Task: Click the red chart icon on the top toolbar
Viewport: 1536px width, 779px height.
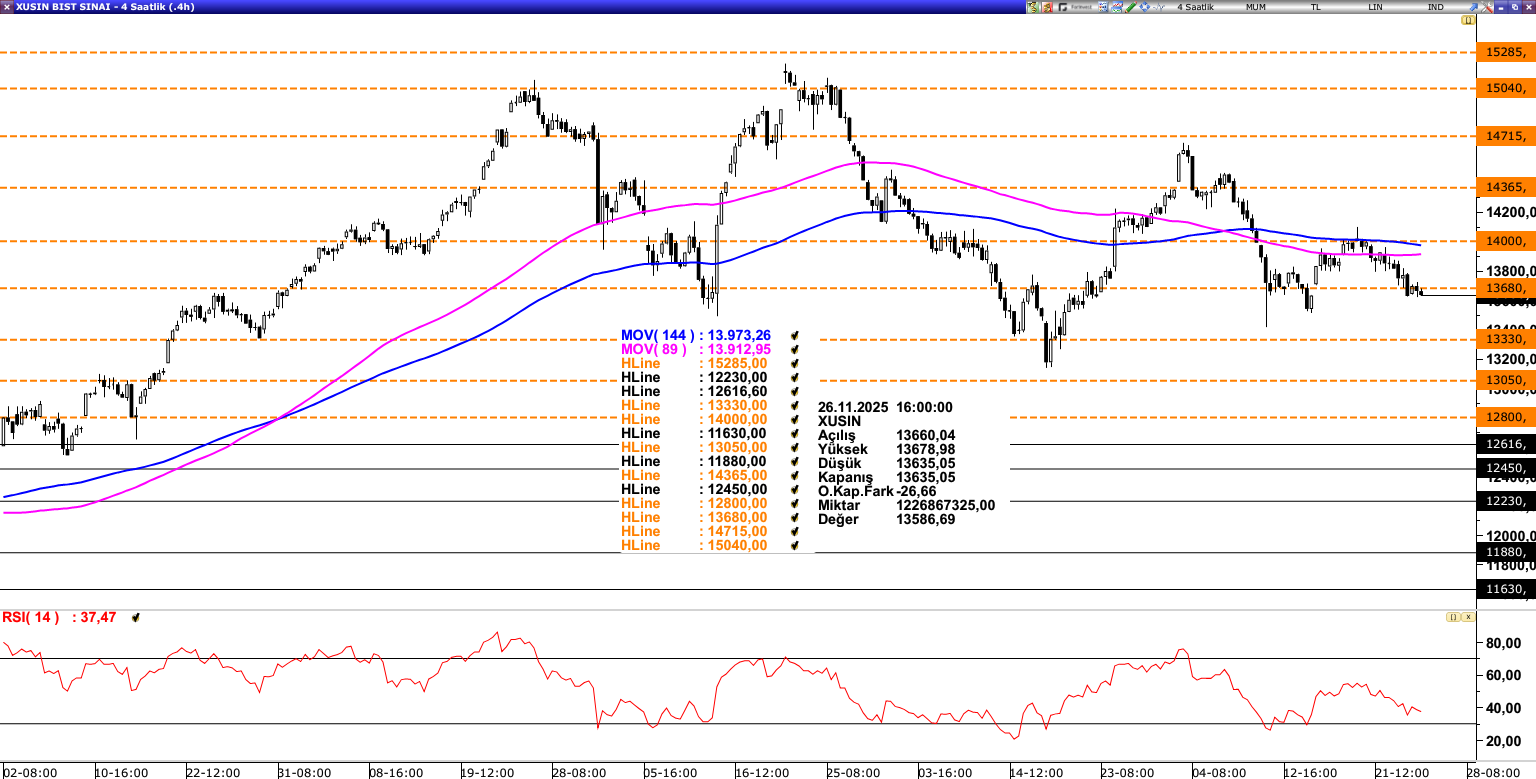Action: (x=1046, y=7)
